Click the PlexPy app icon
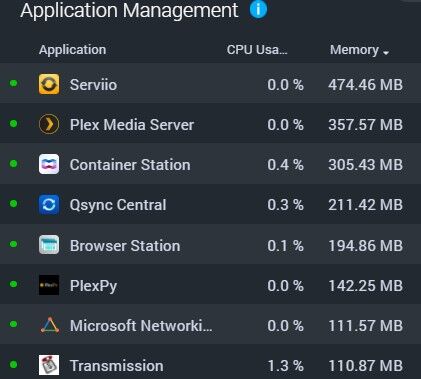Screen dimensions: 421x379 pos(49,285)
